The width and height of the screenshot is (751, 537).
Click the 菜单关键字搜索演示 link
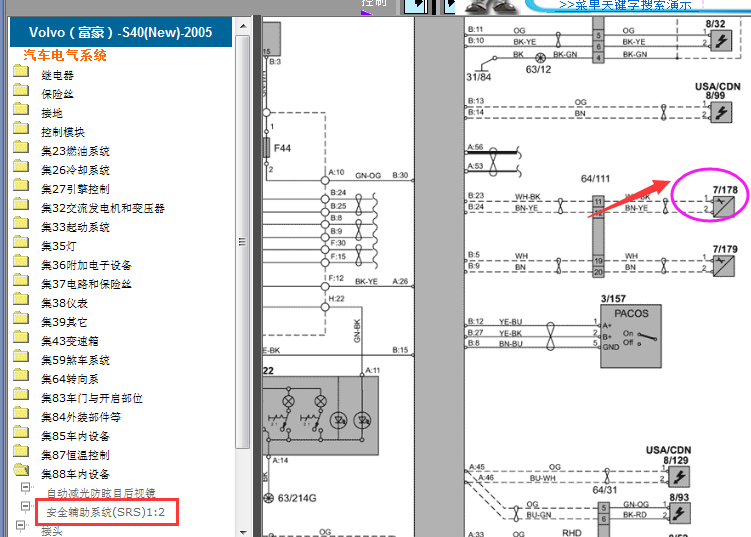(x=625, y=5)
